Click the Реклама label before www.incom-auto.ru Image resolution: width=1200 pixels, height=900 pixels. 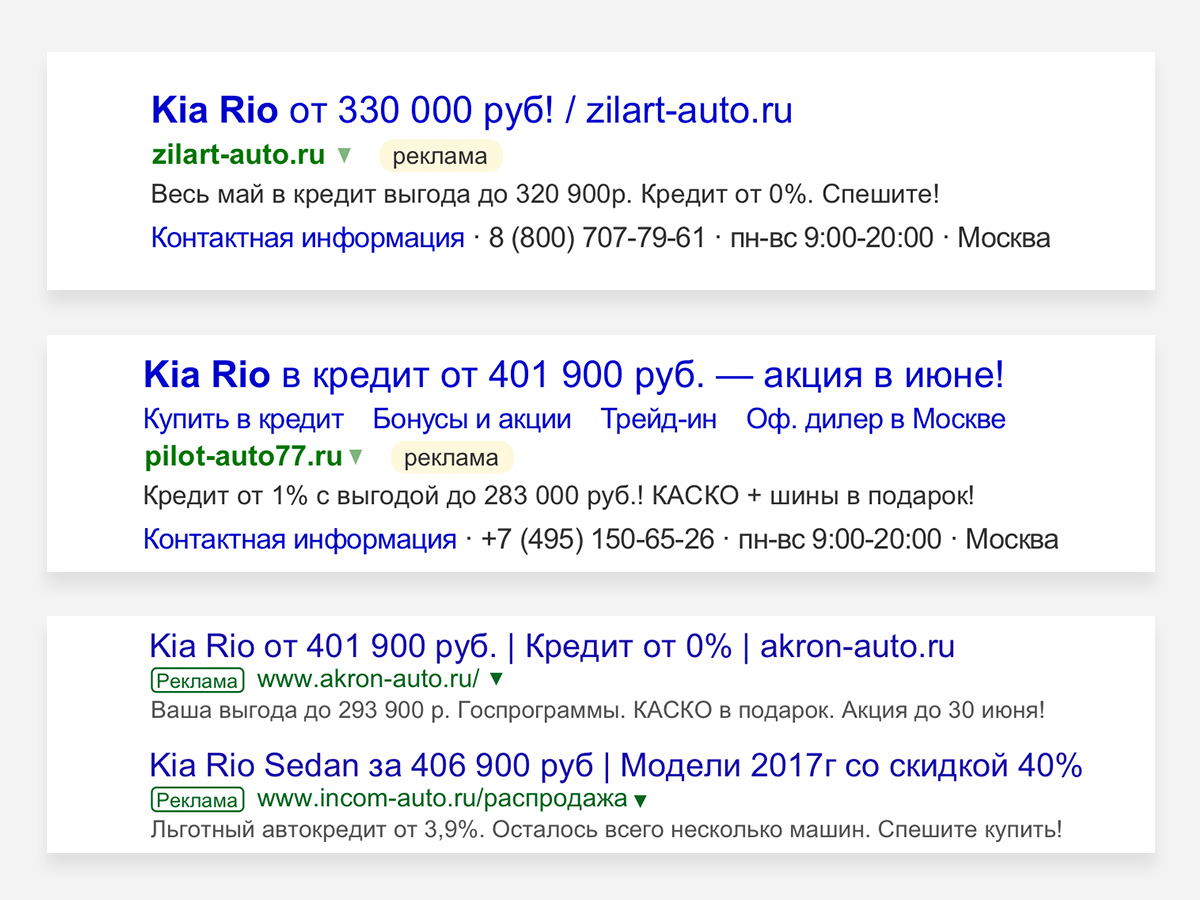point(197,801)
